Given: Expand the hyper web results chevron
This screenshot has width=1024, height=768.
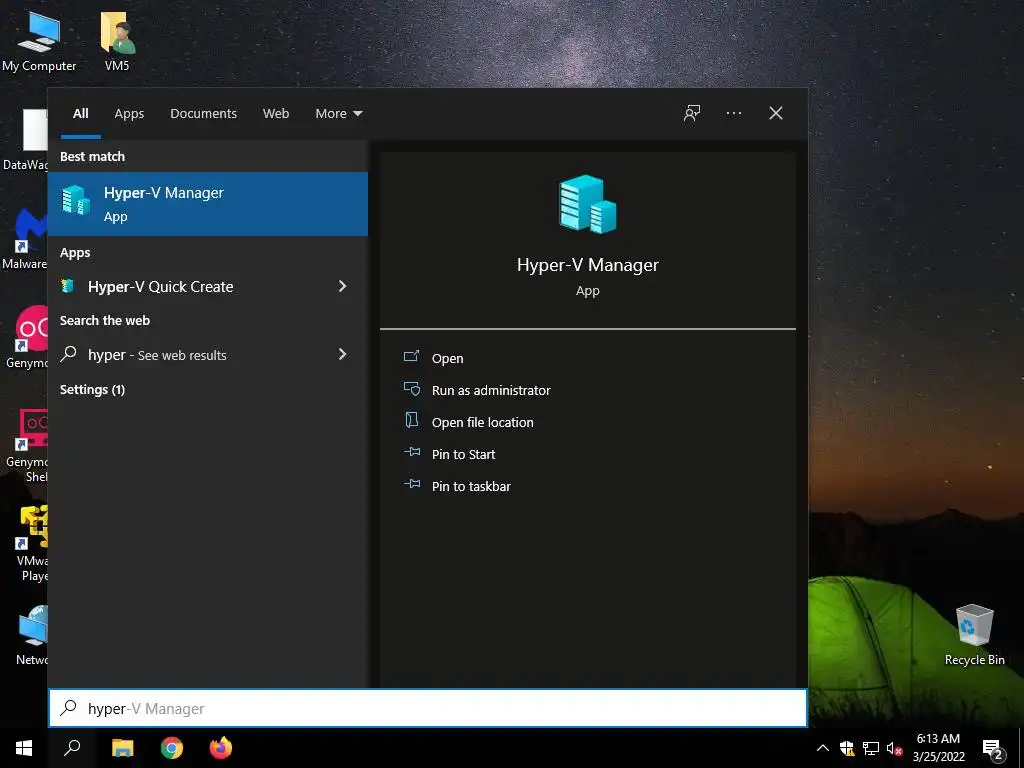Looking at the screenshot, I should point(342,354).
